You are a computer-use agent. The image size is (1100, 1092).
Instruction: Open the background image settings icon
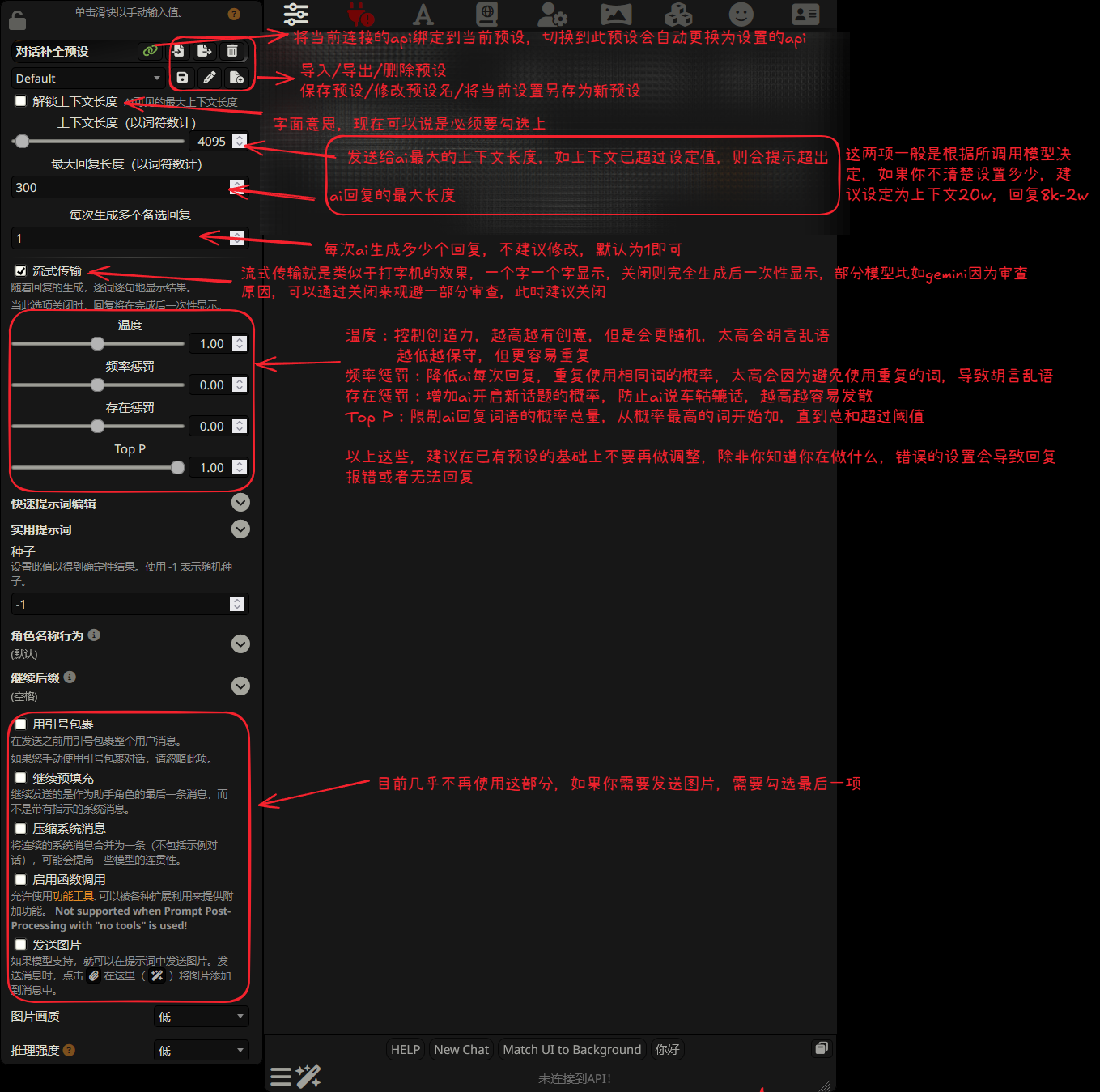coord(615,14)
